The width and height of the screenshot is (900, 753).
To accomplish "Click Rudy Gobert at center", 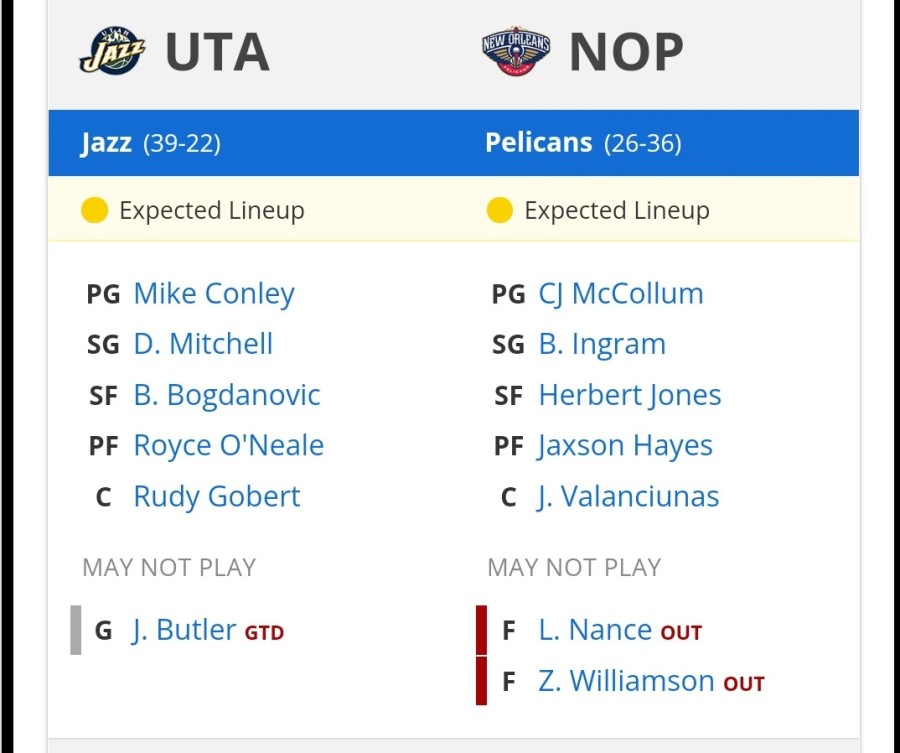I will [217, 496].
